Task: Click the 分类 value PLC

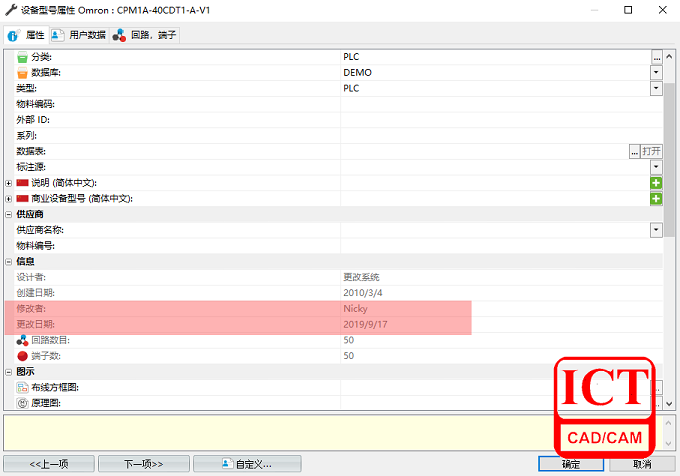Action: point(351,57)
